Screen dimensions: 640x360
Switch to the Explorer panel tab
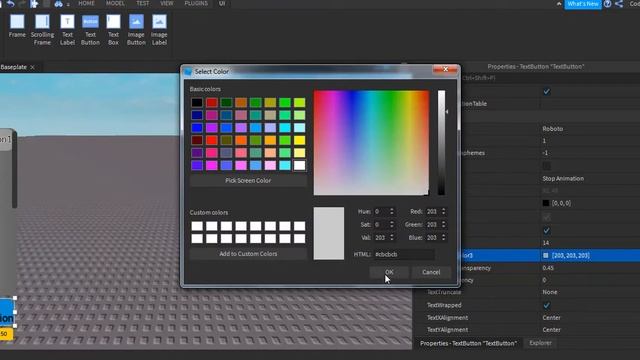tap(540, 343)
